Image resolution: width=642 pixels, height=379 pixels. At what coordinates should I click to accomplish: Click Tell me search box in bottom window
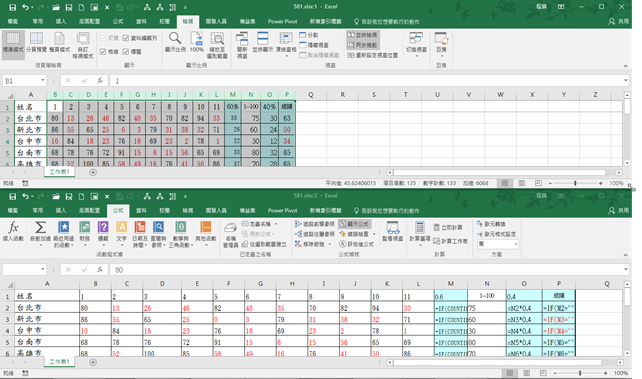(387, 210)
